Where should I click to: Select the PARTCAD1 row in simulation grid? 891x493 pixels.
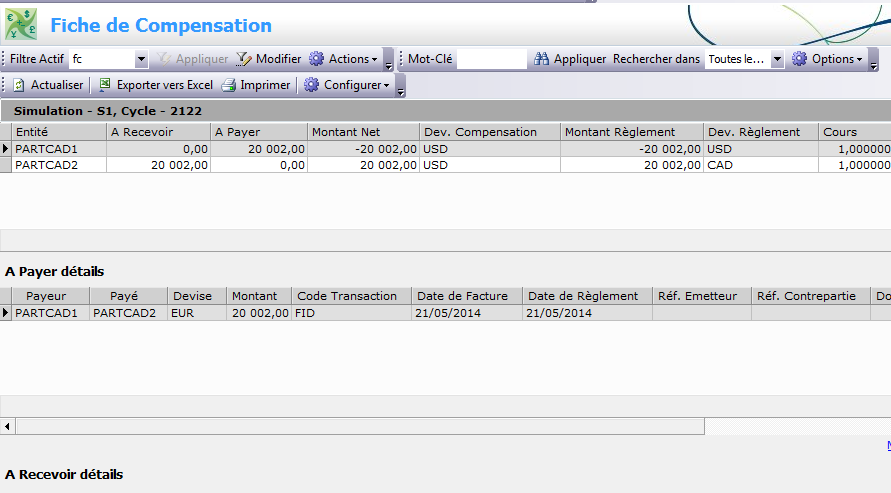pos(60,149)
